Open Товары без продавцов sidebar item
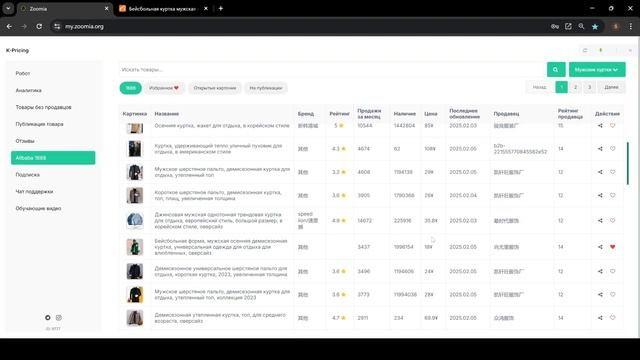 (53, 107)
